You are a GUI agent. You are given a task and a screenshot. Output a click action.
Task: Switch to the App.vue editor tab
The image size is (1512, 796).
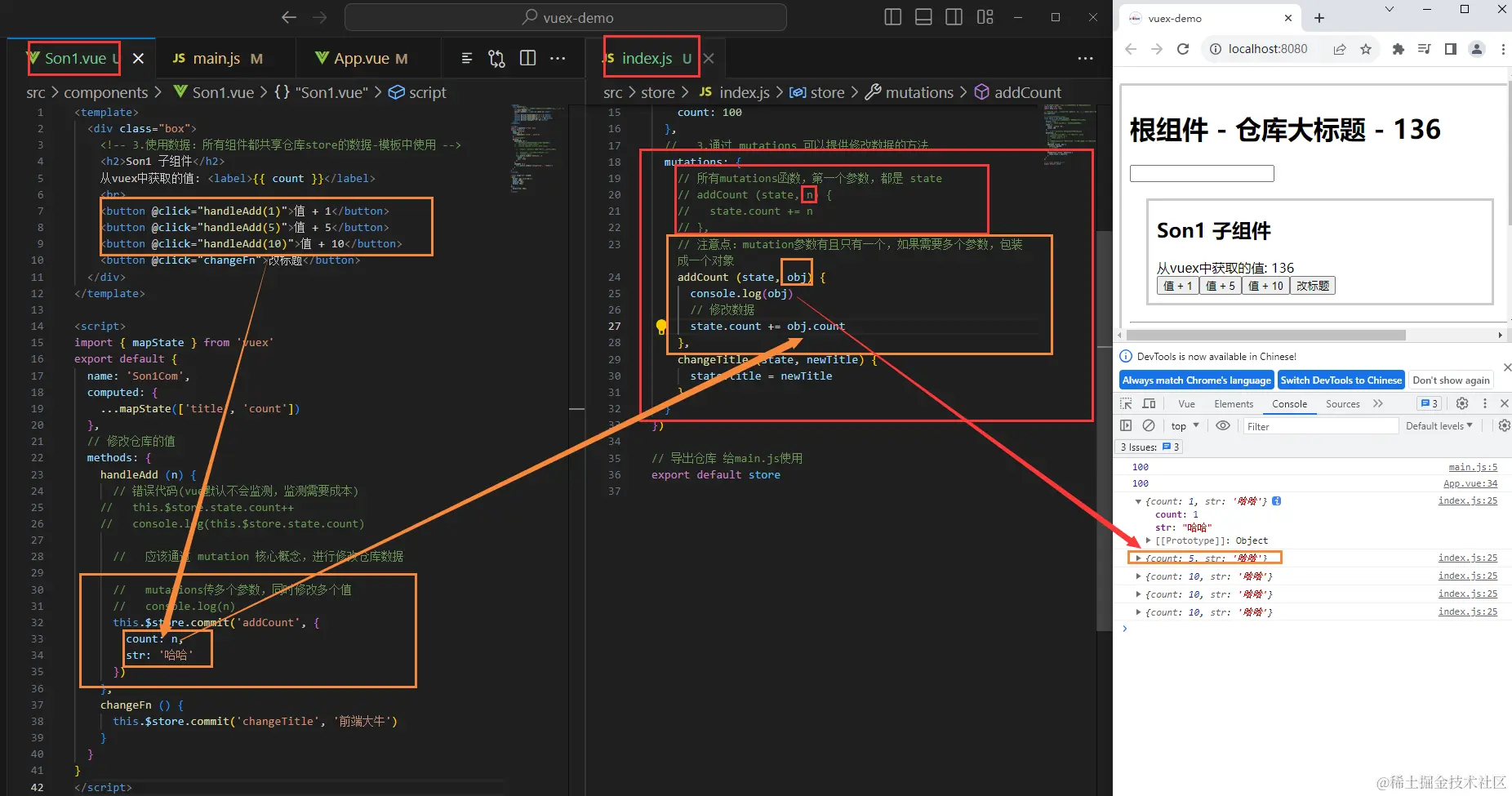pyautogui.click(x=361, y=58)
